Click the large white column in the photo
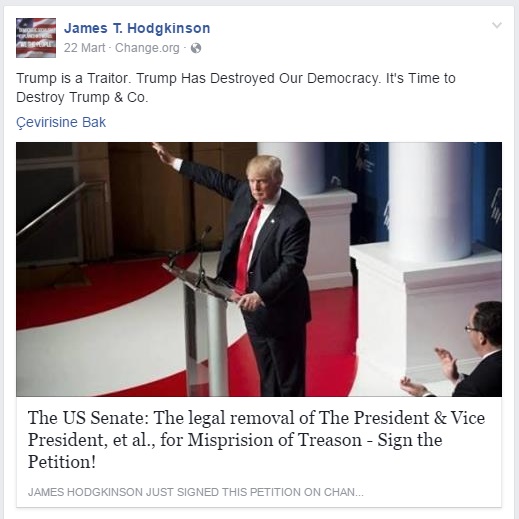The width and height of the screenshot is (519, 519). [x=430, y=200]
